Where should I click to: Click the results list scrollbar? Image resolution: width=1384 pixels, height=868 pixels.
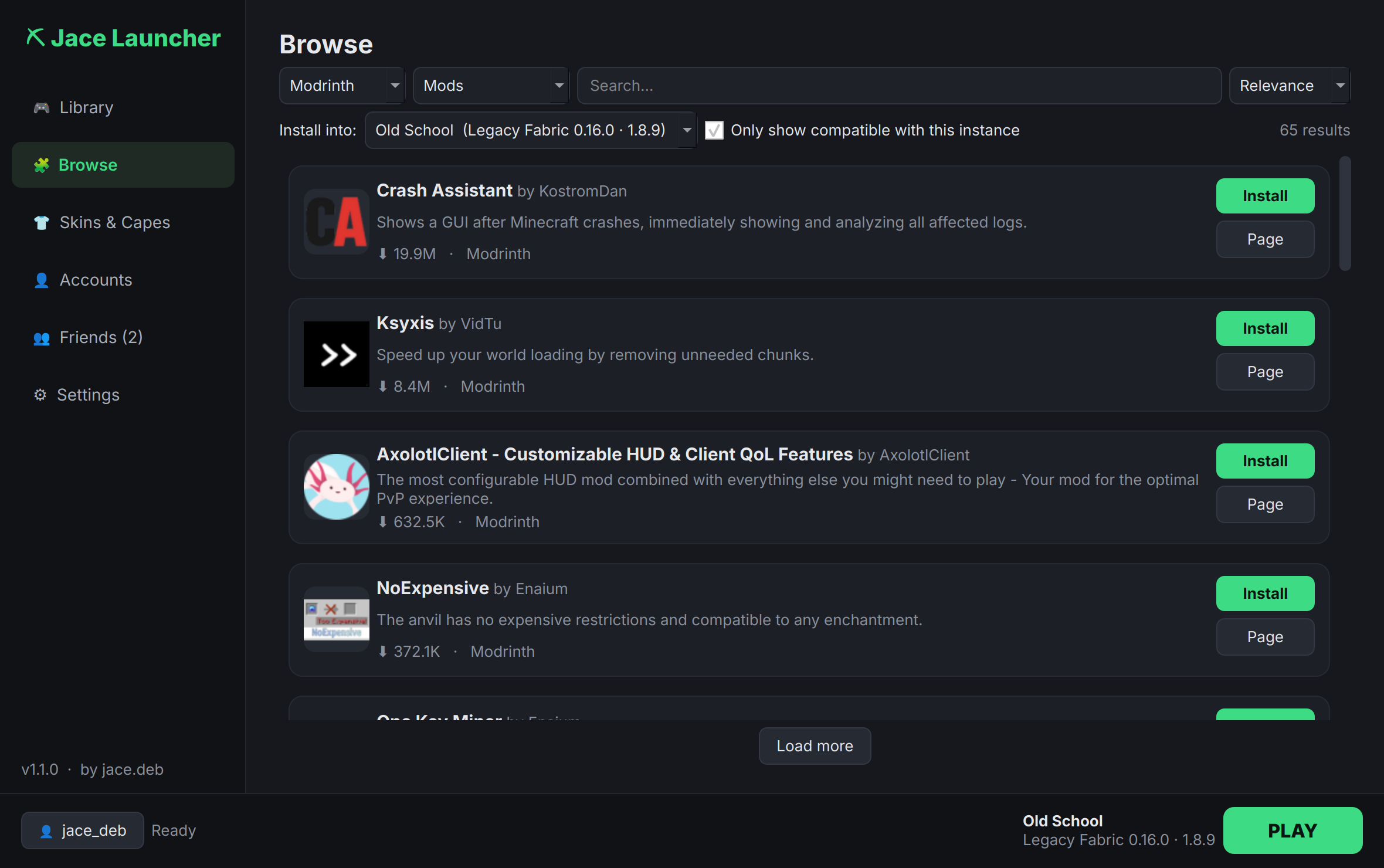click(x=1345, y=213)
